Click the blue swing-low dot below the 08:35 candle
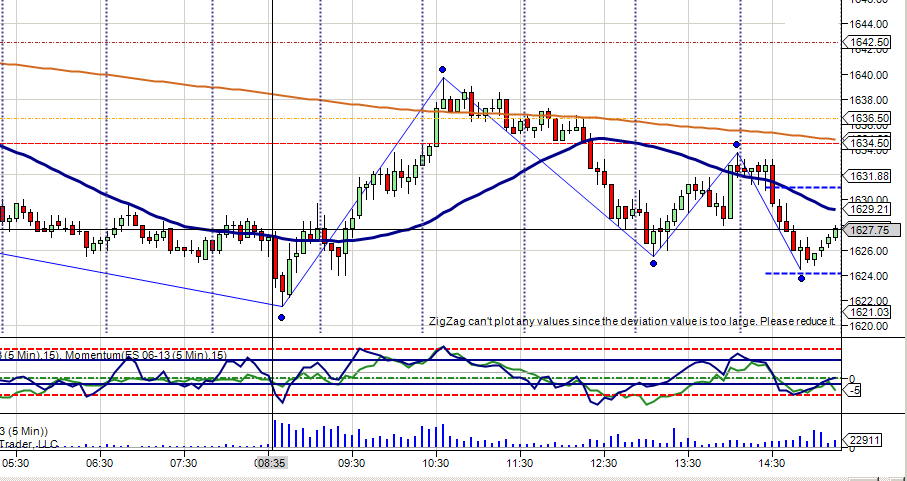Image resolution: width=907 pixels, height=481 pixels. 282,317
